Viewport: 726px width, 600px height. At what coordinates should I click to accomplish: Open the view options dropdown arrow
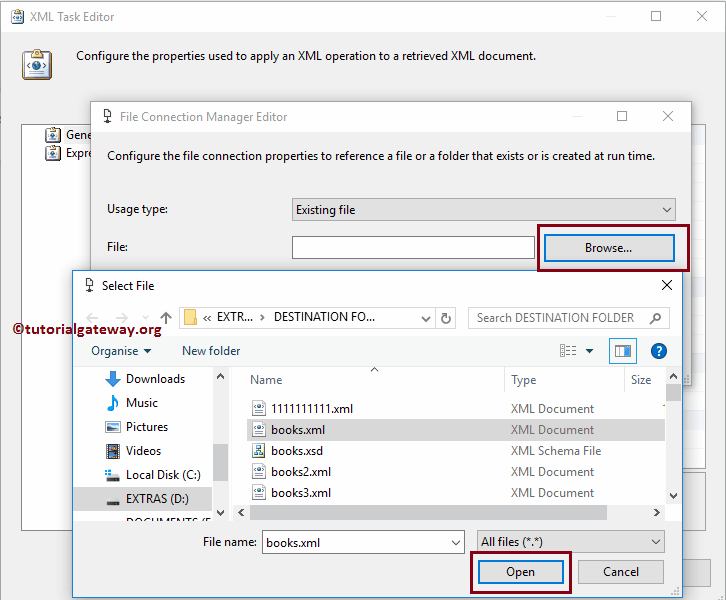click(x=589, y=351)
